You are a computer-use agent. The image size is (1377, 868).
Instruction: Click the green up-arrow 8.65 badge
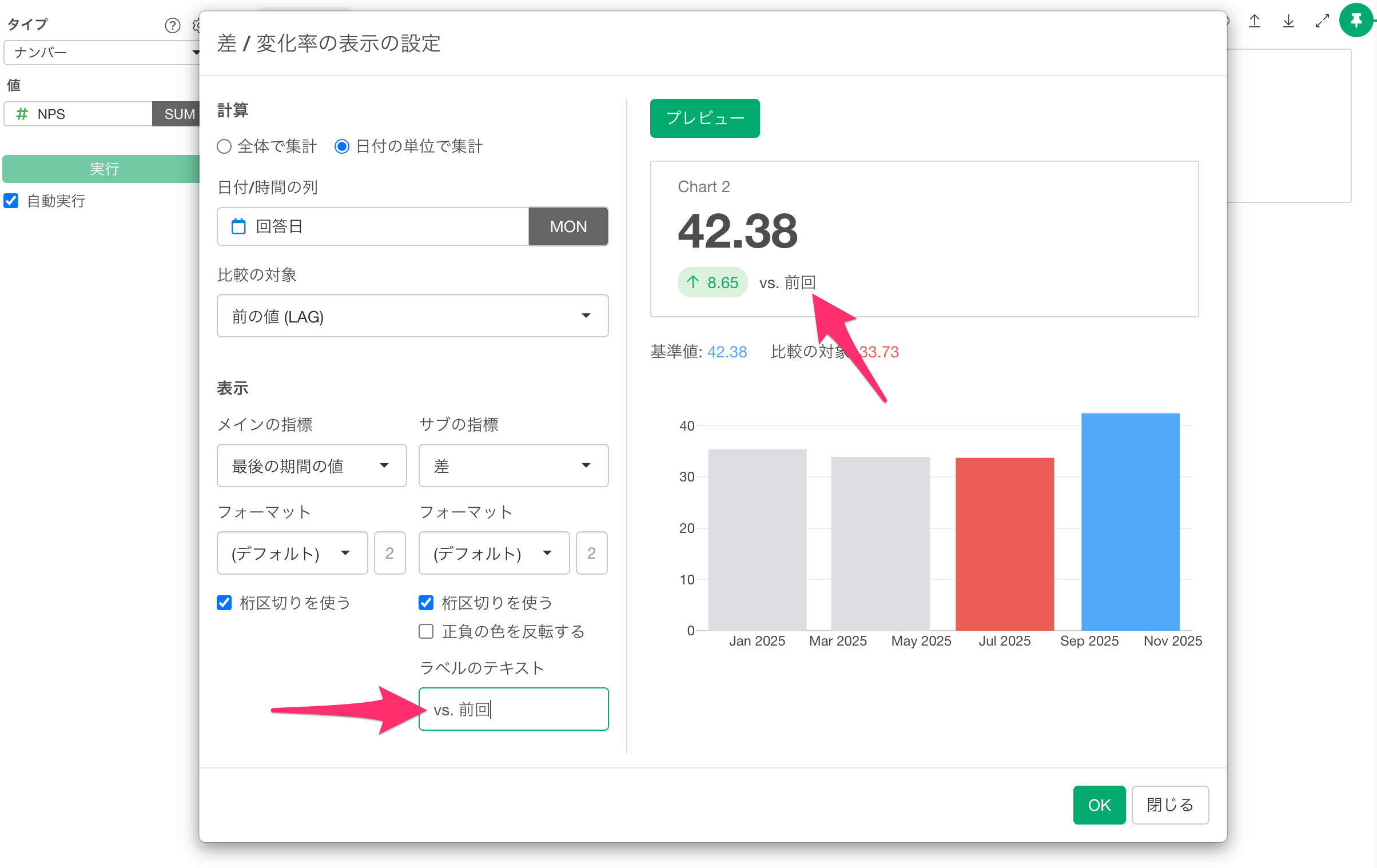[712, 282]
